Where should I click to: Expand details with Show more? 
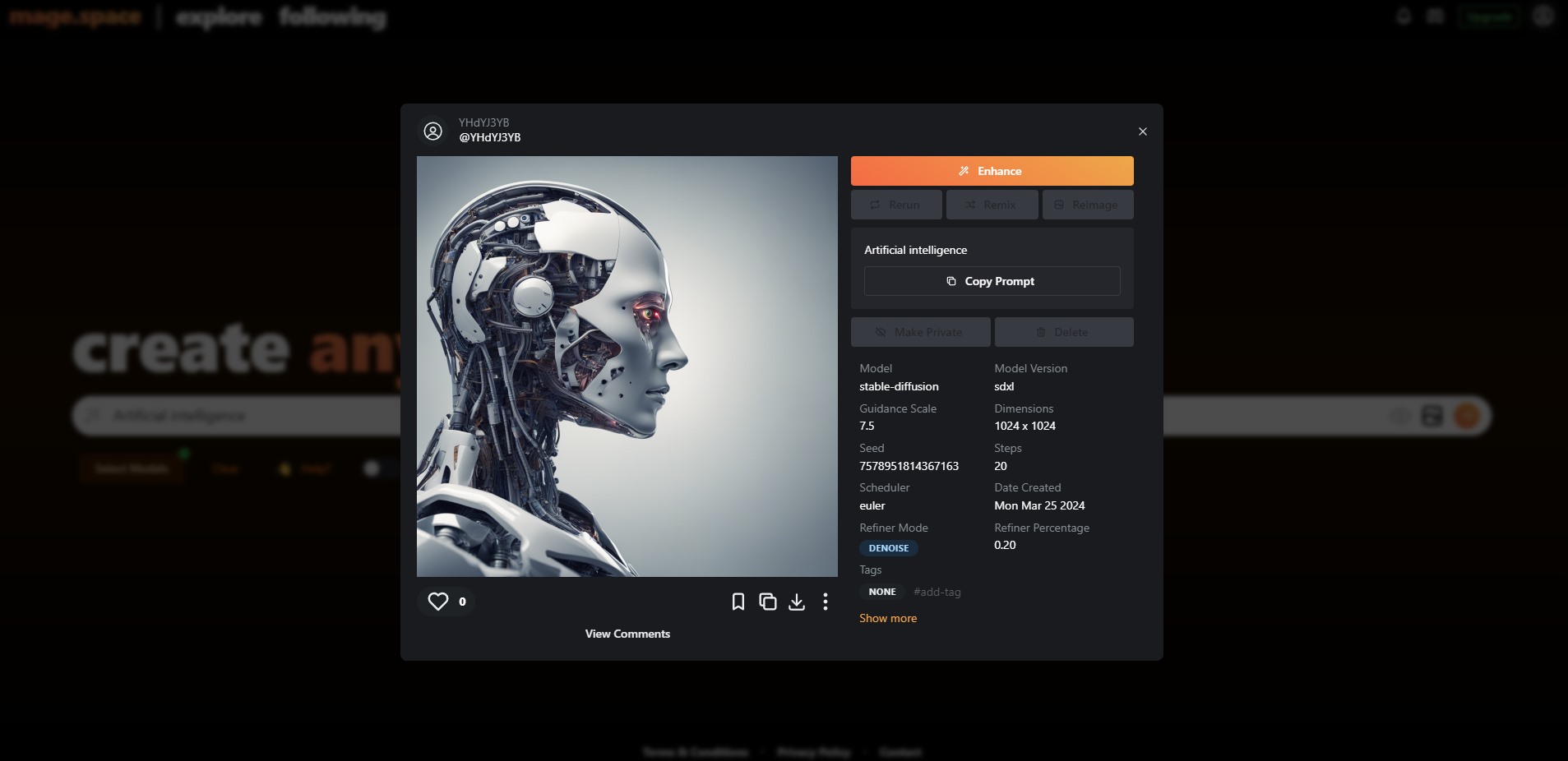tap(888, 618)
